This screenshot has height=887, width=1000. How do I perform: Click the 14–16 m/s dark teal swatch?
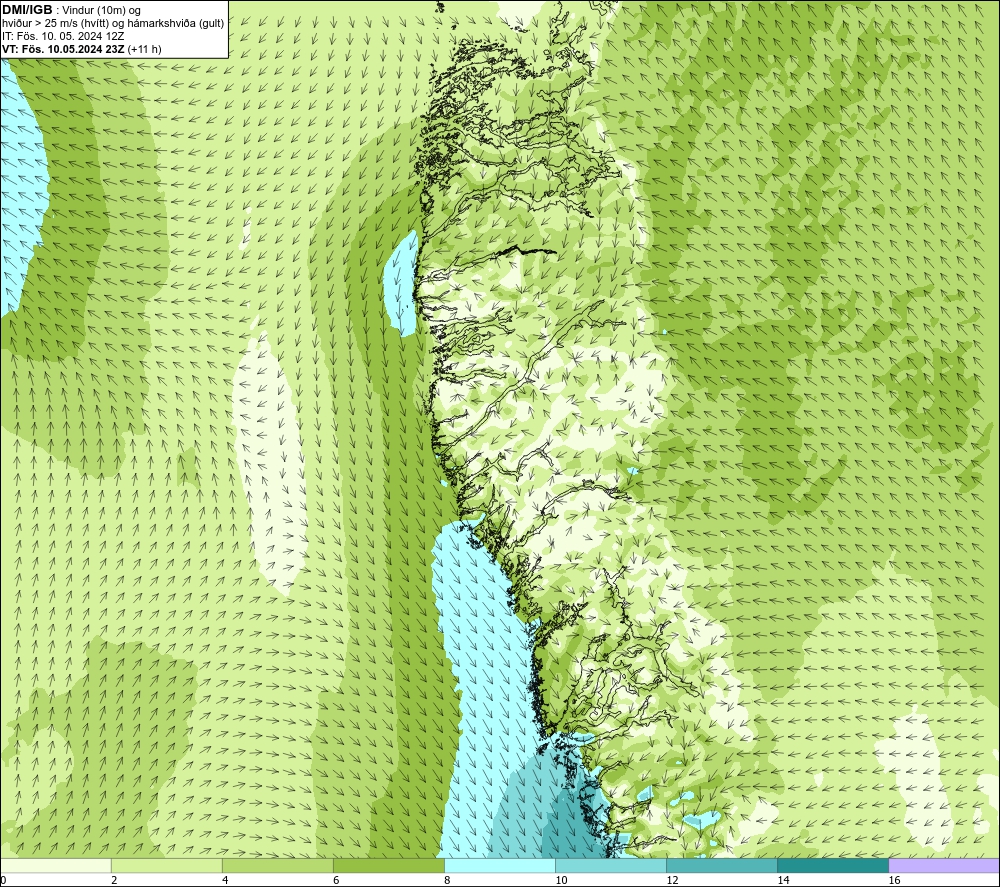(832, 865)
